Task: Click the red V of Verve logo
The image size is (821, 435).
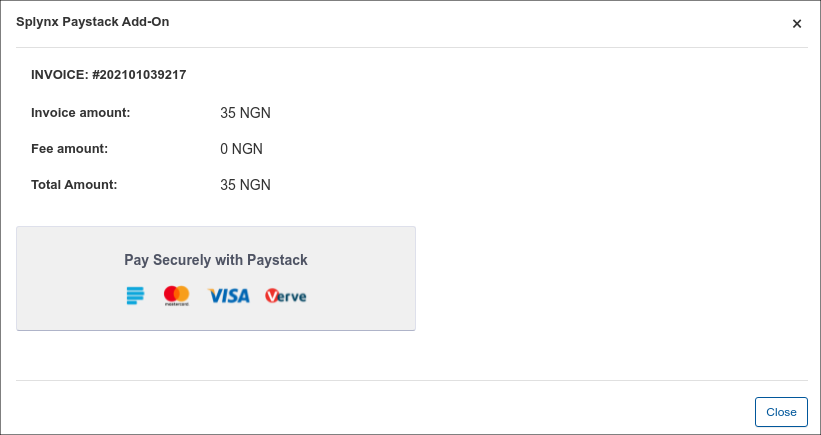Action: [x=272, y=296]
